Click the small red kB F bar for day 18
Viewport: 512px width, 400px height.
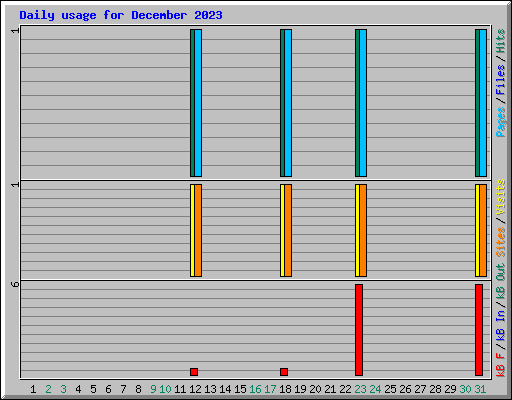[284, 372]
